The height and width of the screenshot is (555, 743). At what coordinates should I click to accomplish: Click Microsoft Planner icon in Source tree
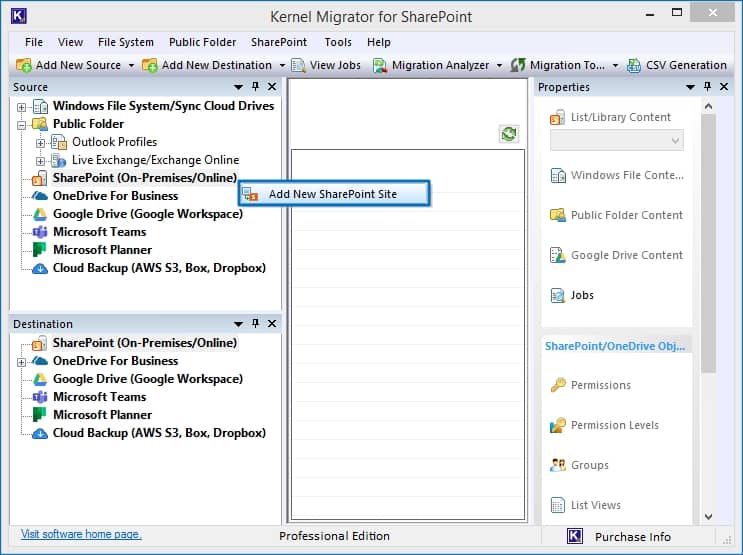coord(39,250)
